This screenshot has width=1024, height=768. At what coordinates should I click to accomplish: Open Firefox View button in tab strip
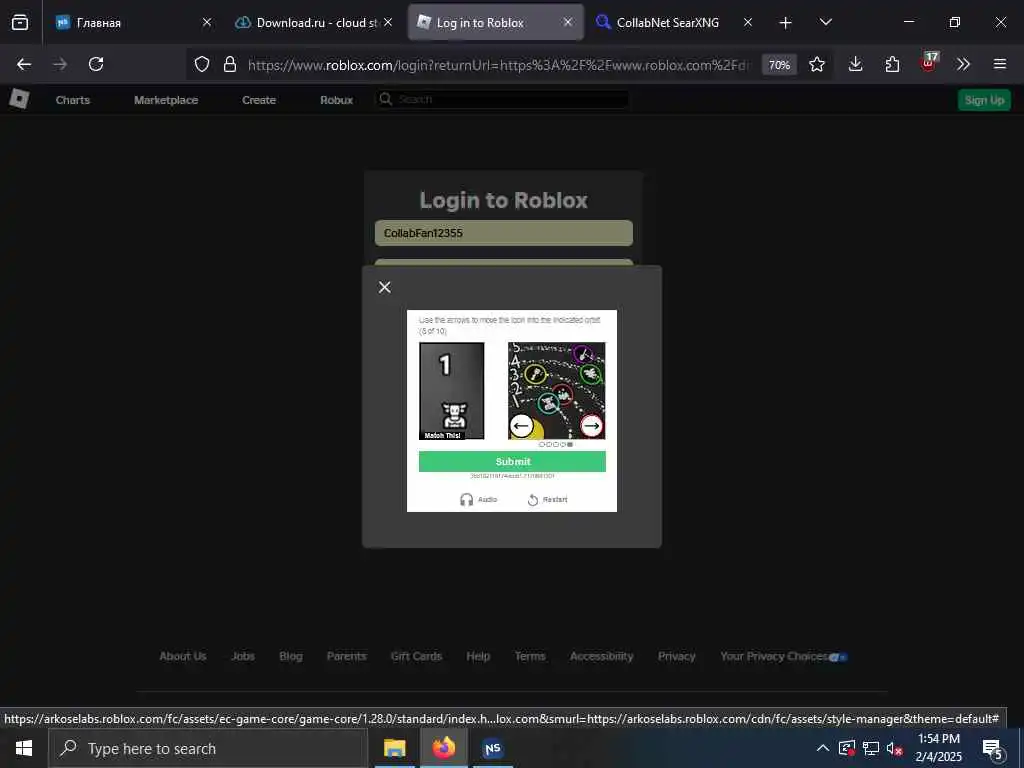[20, 22]
